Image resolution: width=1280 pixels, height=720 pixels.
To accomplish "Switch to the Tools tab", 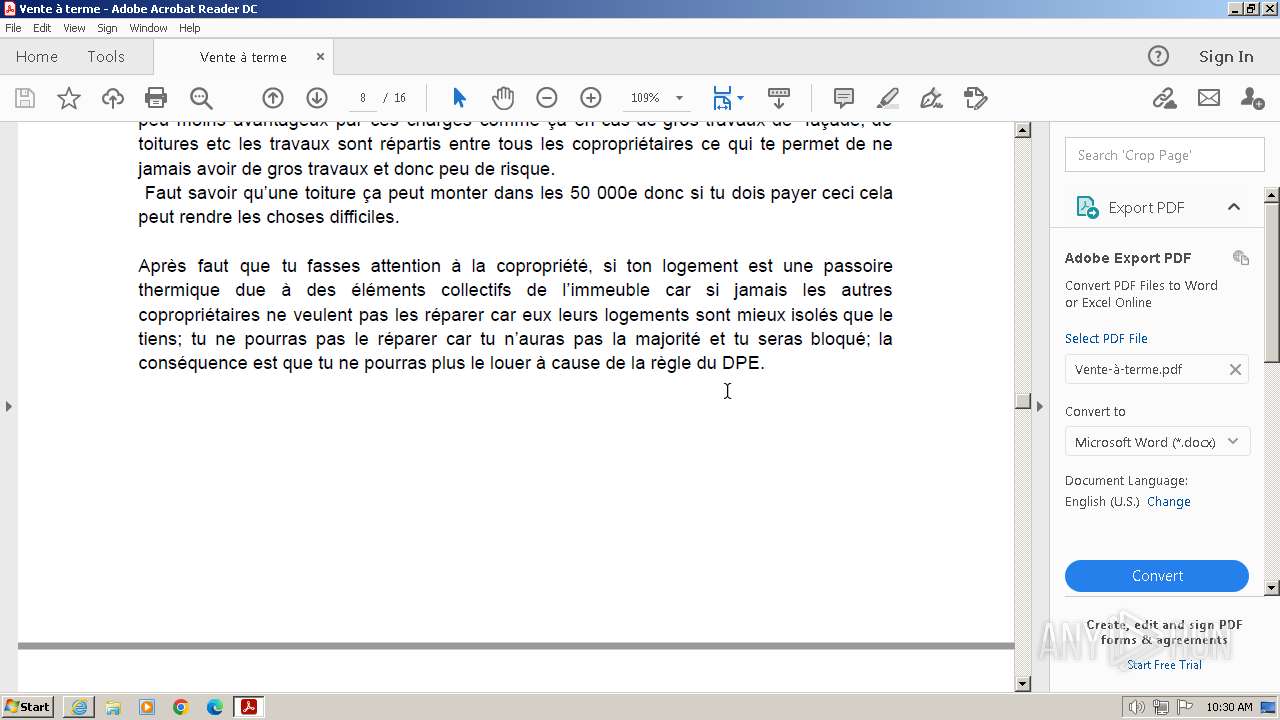I will tap(106, 57).
